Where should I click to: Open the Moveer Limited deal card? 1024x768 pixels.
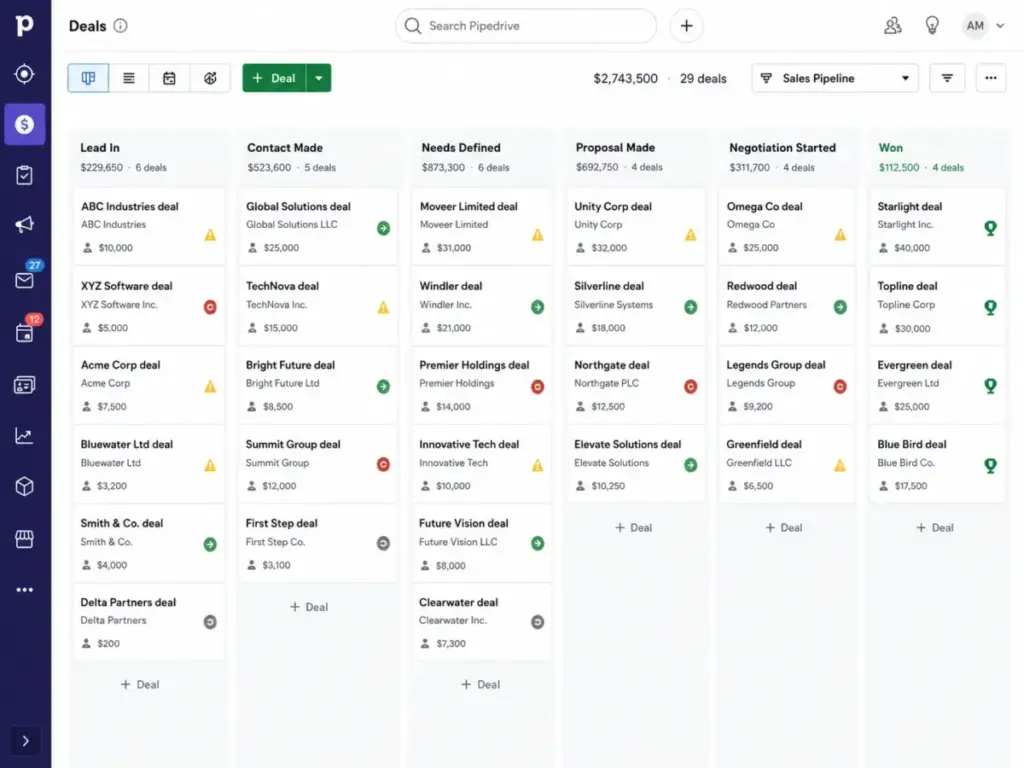pyautogui.click(x=481, y=227)
